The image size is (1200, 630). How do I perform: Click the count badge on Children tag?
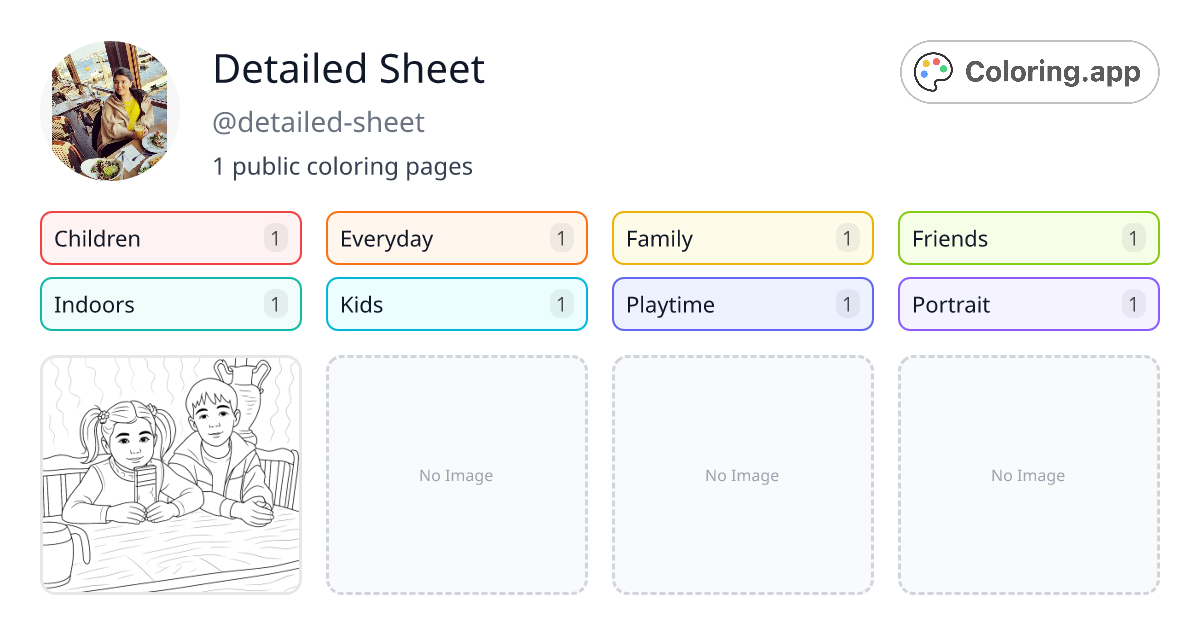click(x=275, y=238)
